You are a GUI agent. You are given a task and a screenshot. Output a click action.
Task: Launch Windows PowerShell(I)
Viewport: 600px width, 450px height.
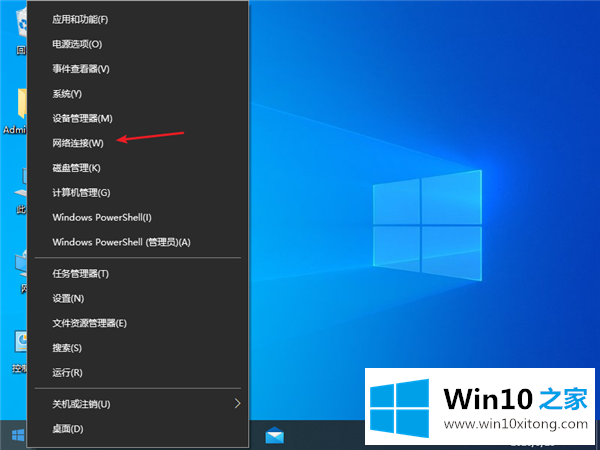click(138, 217)
